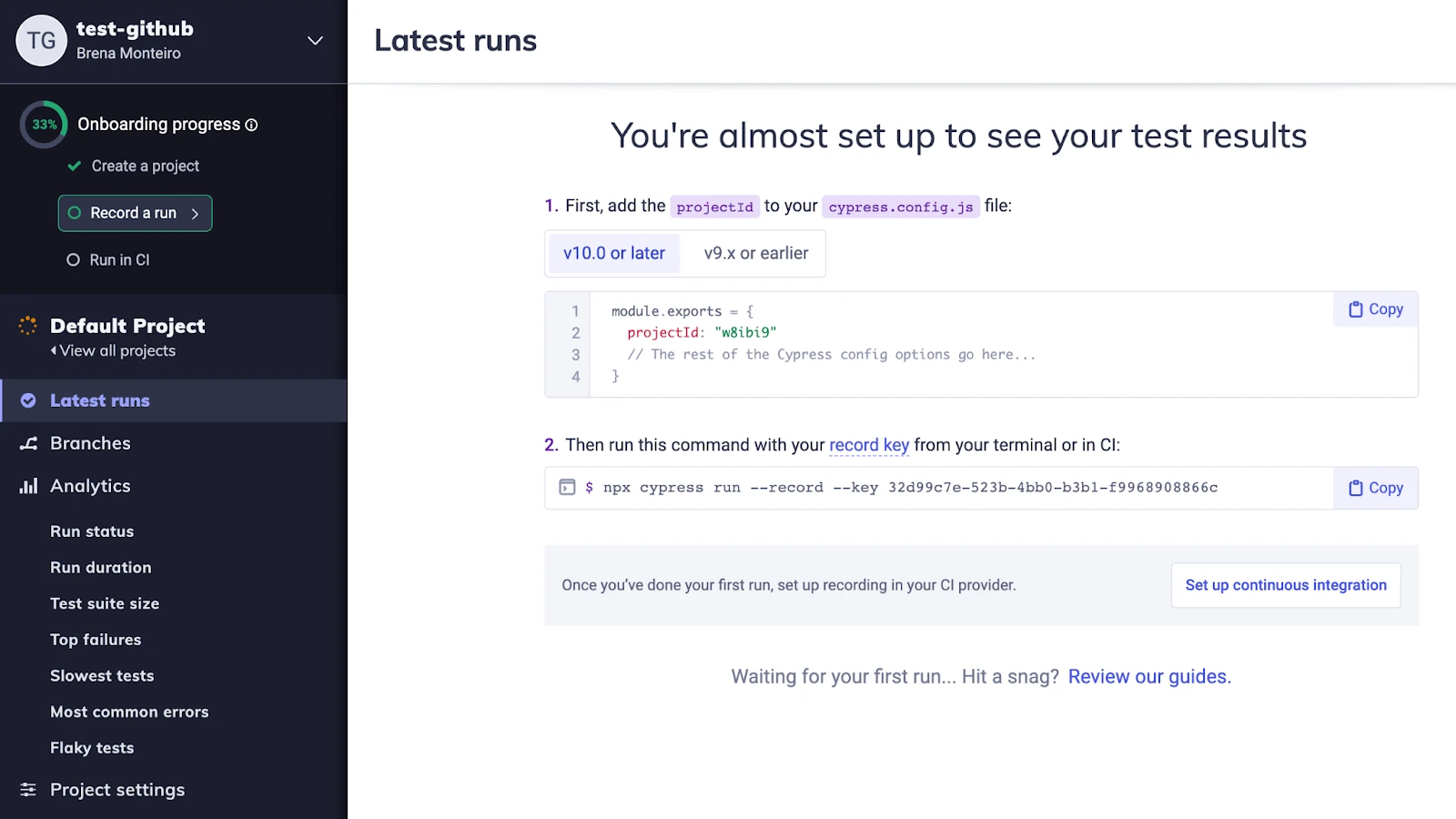Viewport: 1456px width, 819px height.
Task: Click Set up continuous integration
Action: click(1286, 585)
